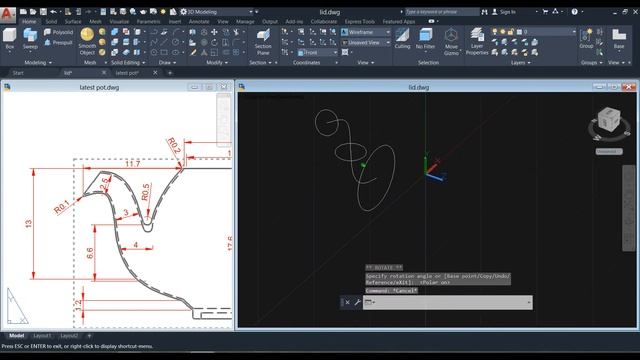Click the search keyword input field

click(x=442, y=12)
